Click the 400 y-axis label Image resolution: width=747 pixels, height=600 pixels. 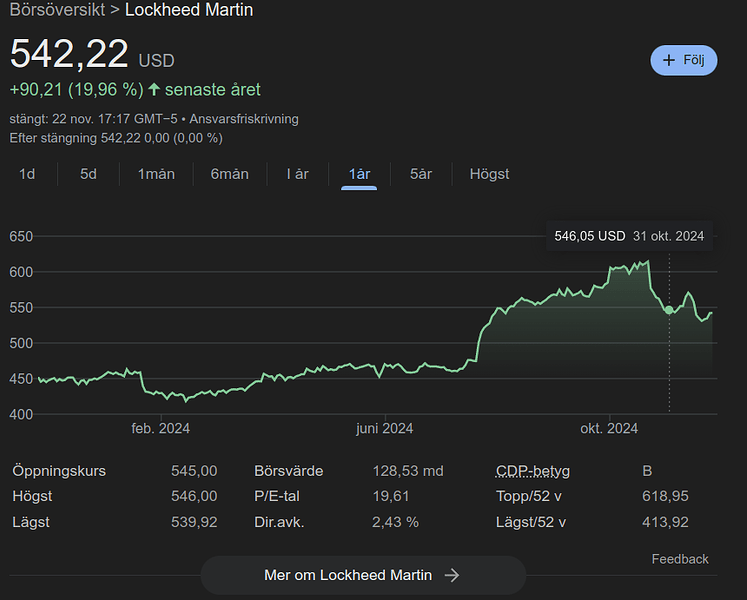[x=21, y=414]
